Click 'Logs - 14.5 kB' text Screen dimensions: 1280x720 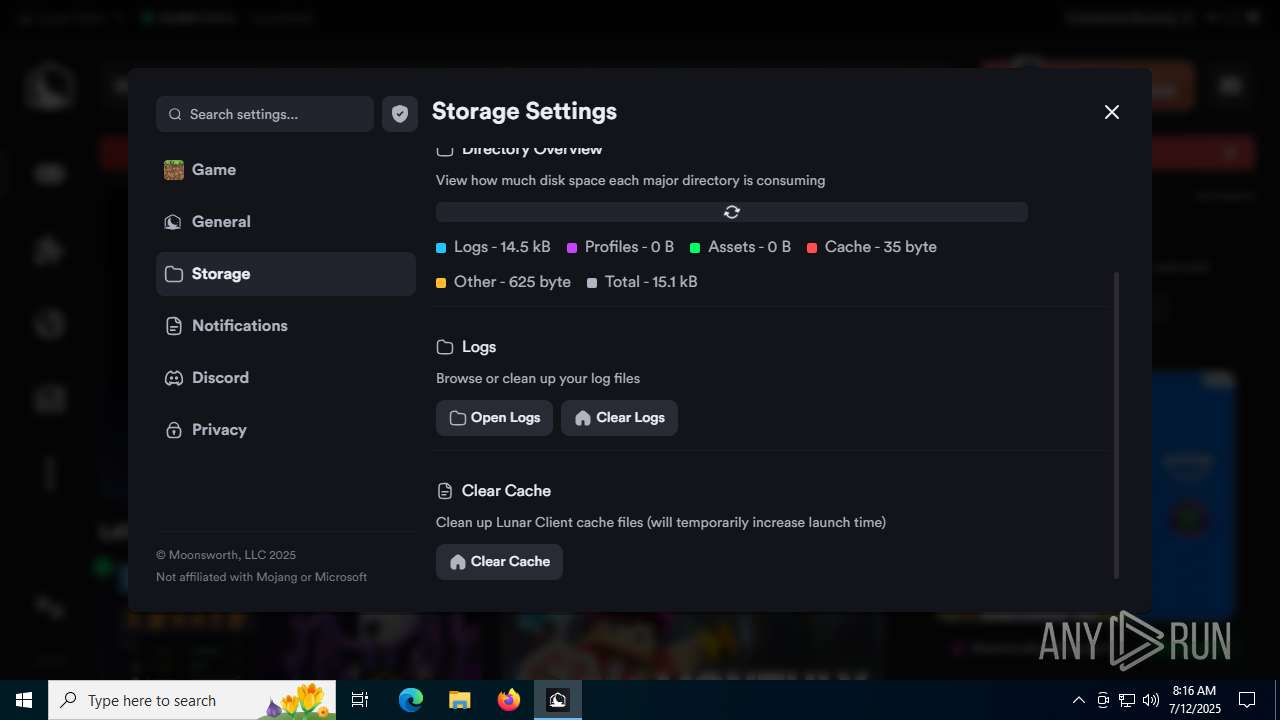502,247
